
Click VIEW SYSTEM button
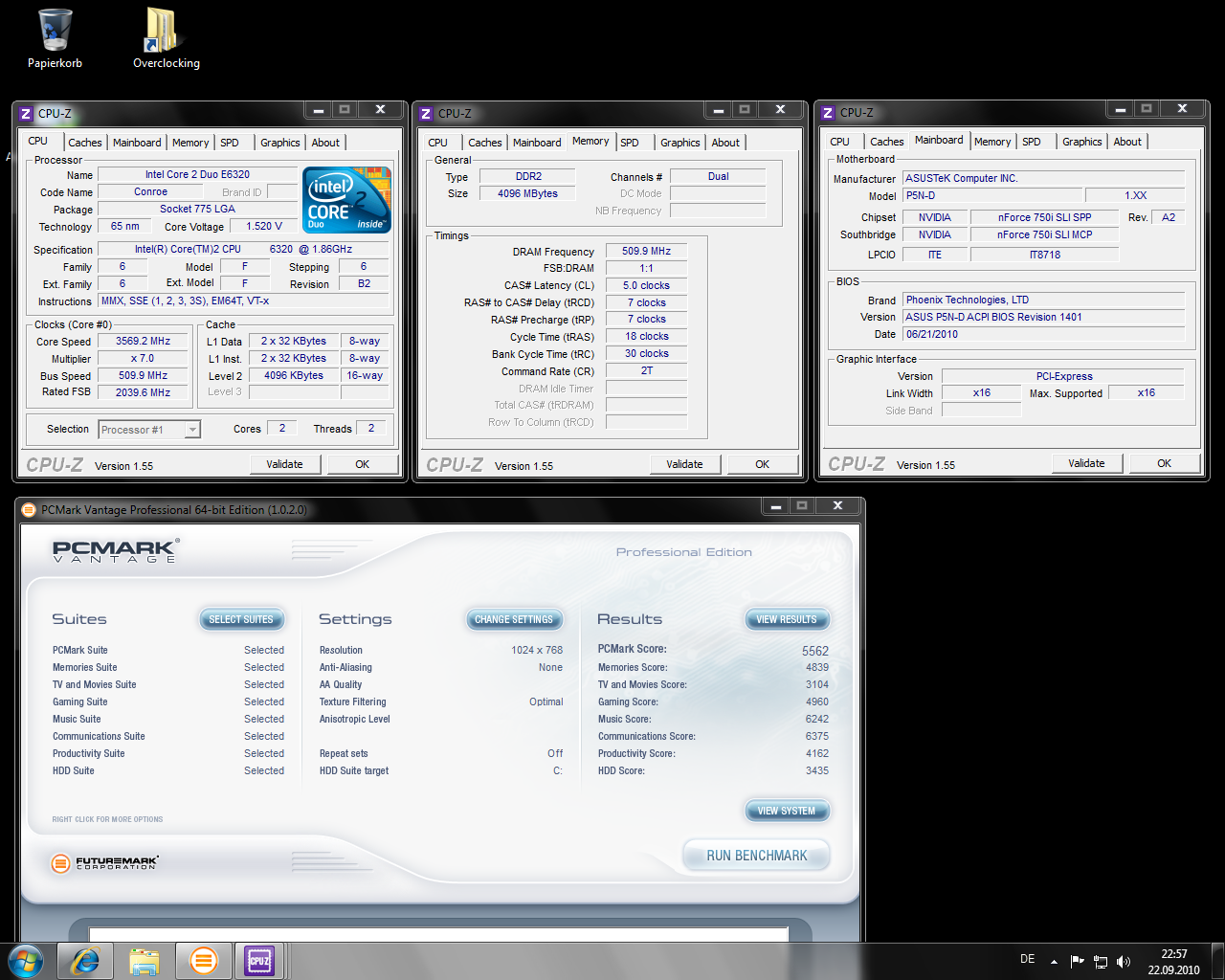(x=787, y=811)
